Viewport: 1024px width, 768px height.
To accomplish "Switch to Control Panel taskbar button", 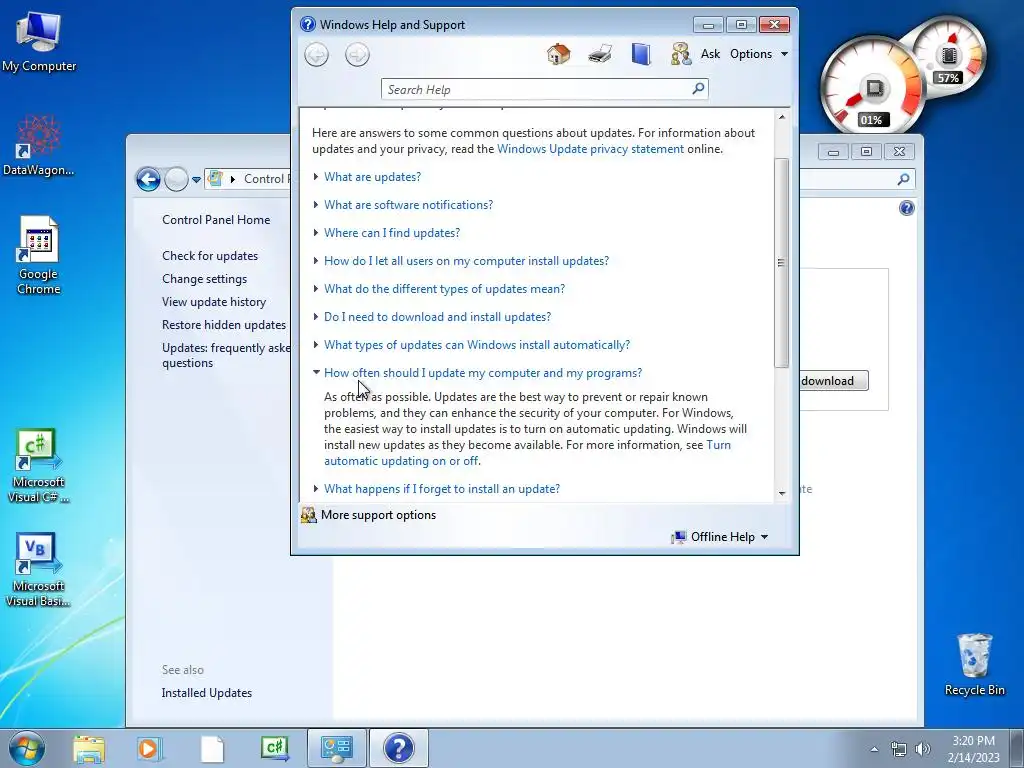I will coord(337,748).
